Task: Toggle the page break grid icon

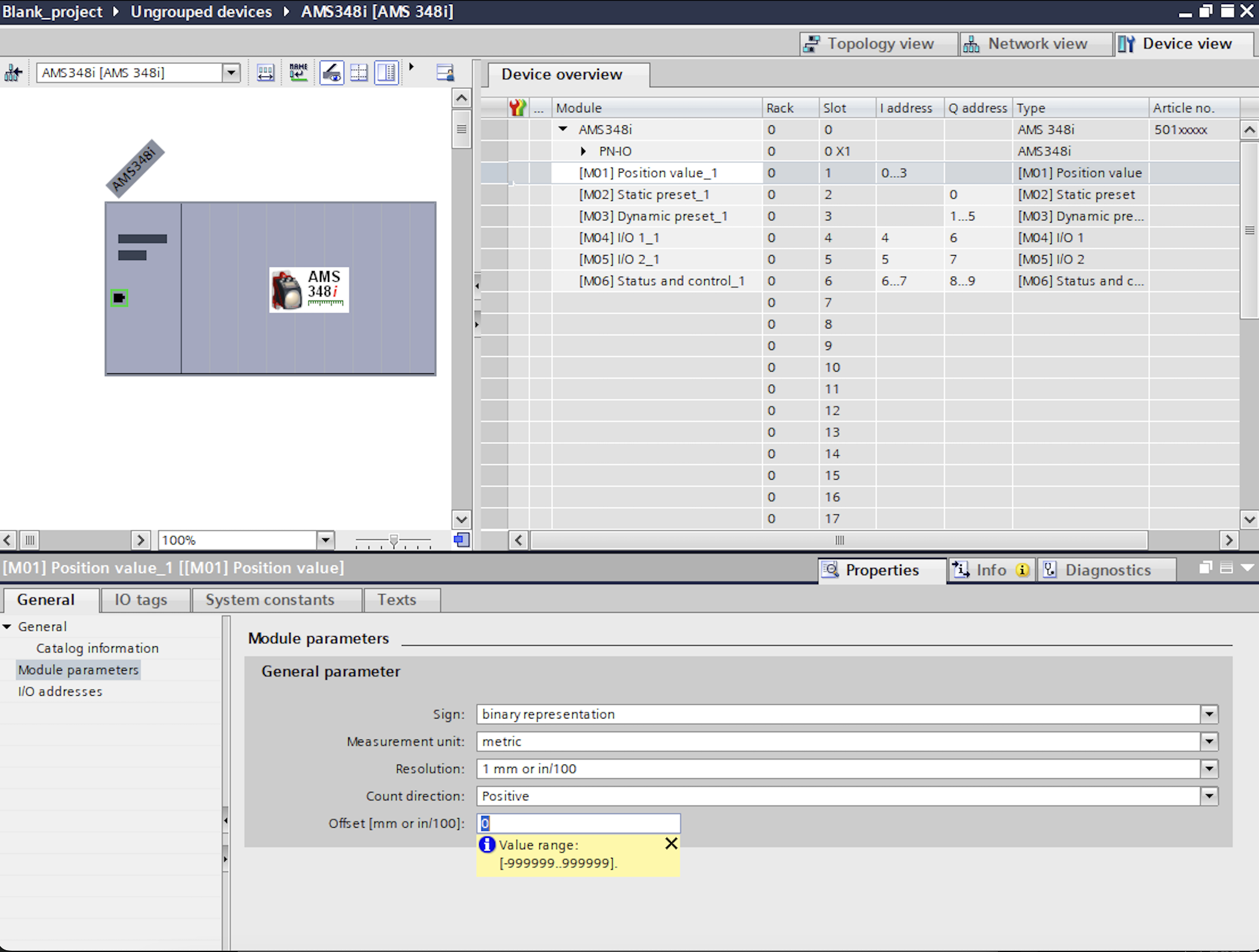Action: 359,73
